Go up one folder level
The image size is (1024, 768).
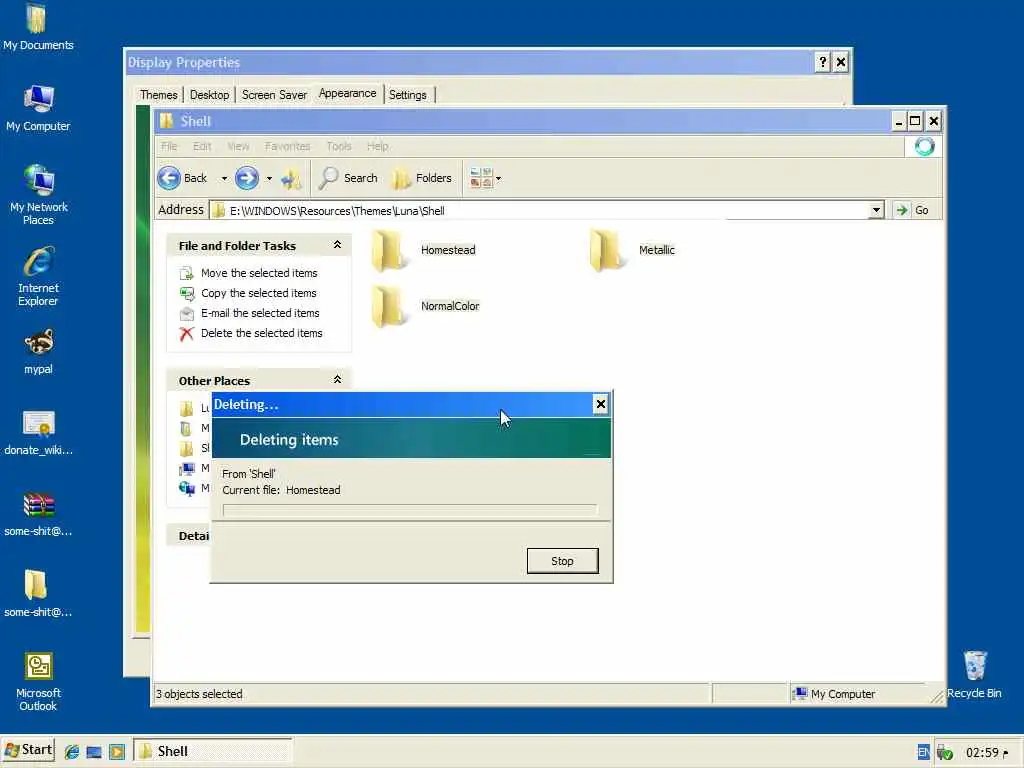click(x=291, y=178)
